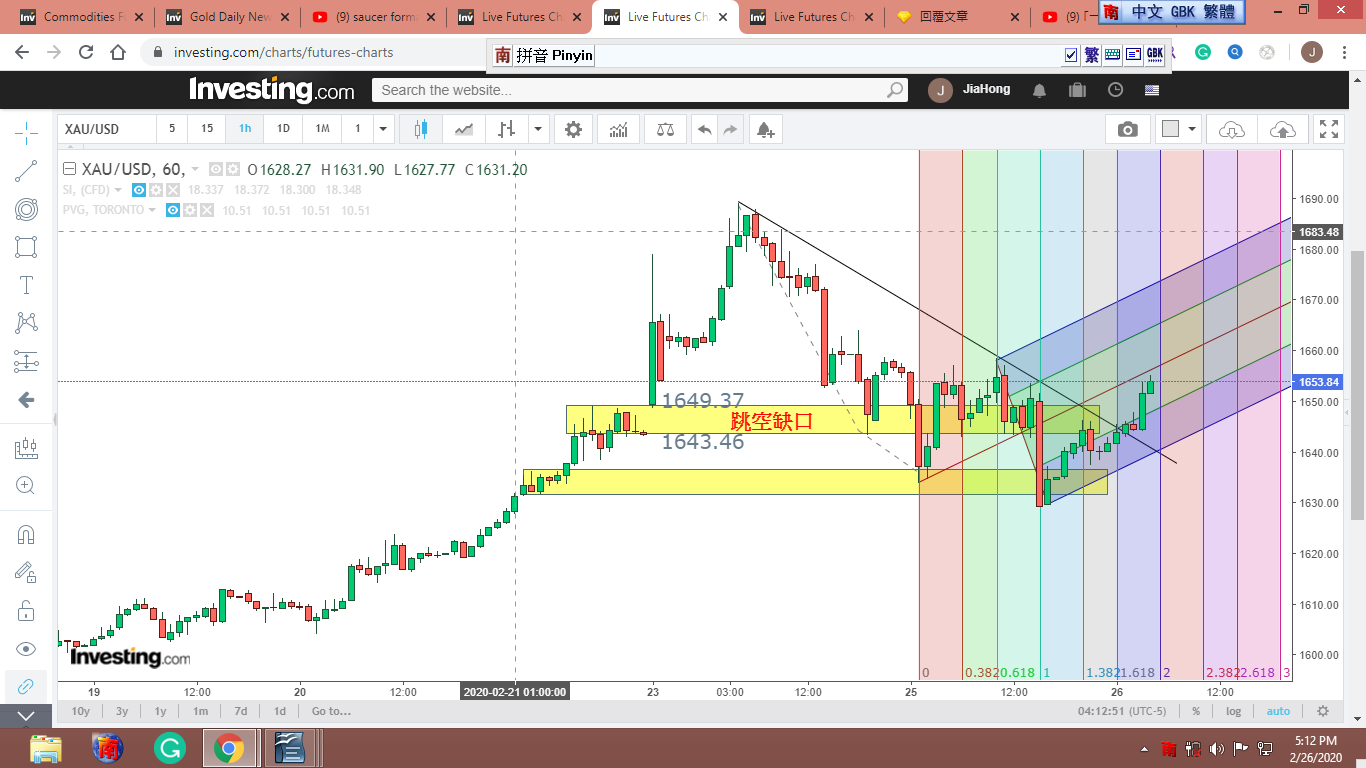Open chart properties gear in toolbar
This screenshot has width=1366, height=768.
pyautogui.click(x=573, y=129)
